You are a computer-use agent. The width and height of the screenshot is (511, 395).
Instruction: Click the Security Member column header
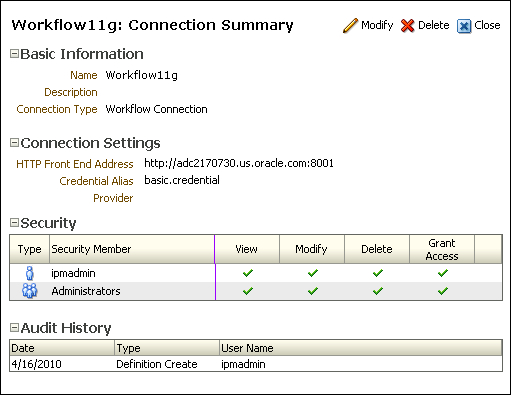coord(132,249)
